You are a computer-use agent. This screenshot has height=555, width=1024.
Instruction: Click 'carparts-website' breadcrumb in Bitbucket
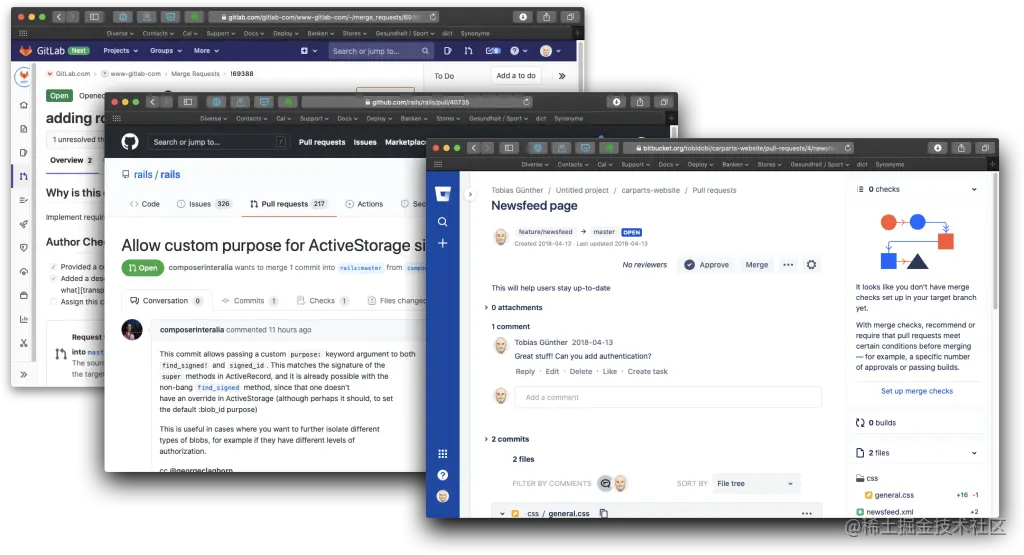click(x=650, y=190)
